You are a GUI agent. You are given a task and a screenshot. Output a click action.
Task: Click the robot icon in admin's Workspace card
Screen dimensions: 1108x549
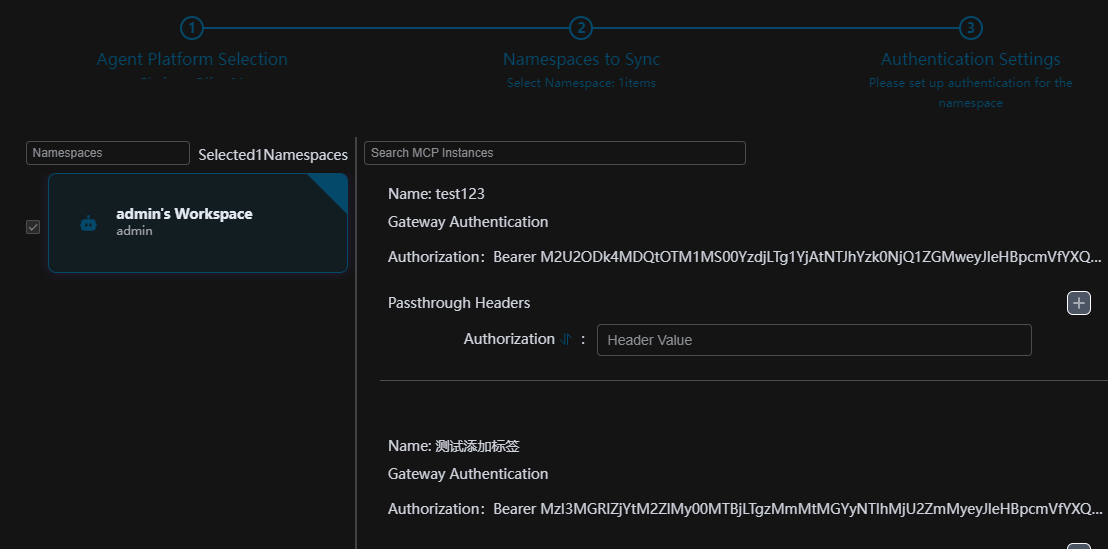(88, 224)
